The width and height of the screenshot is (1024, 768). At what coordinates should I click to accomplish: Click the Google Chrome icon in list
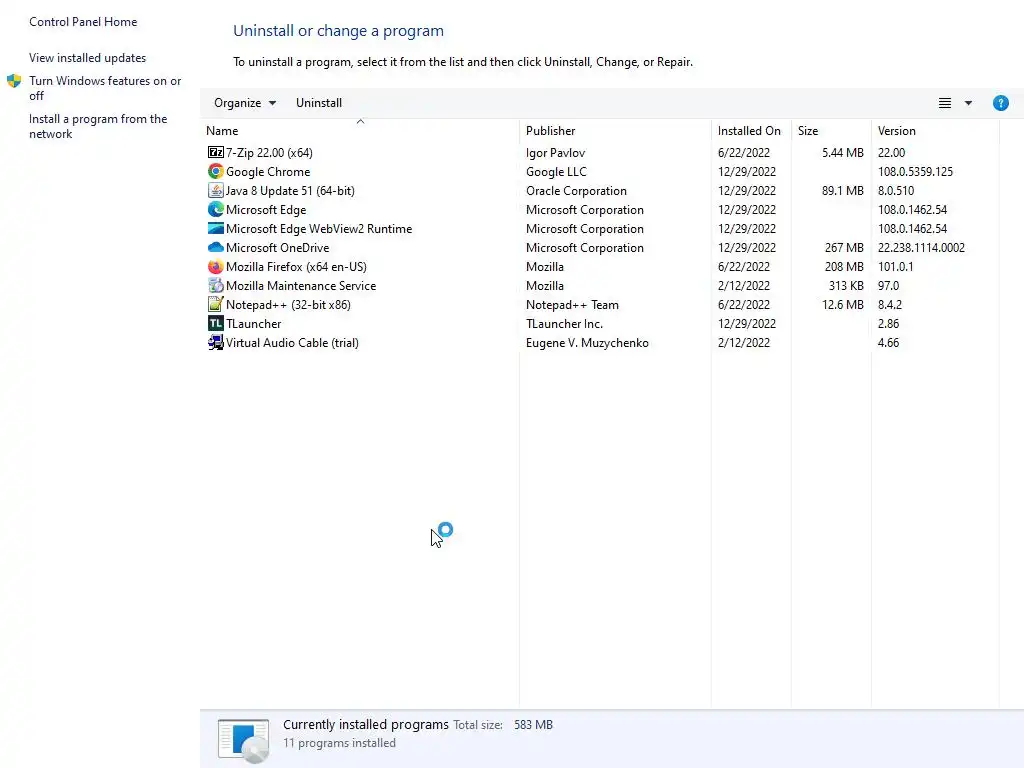pyautogui.click(x=216, y=171)
